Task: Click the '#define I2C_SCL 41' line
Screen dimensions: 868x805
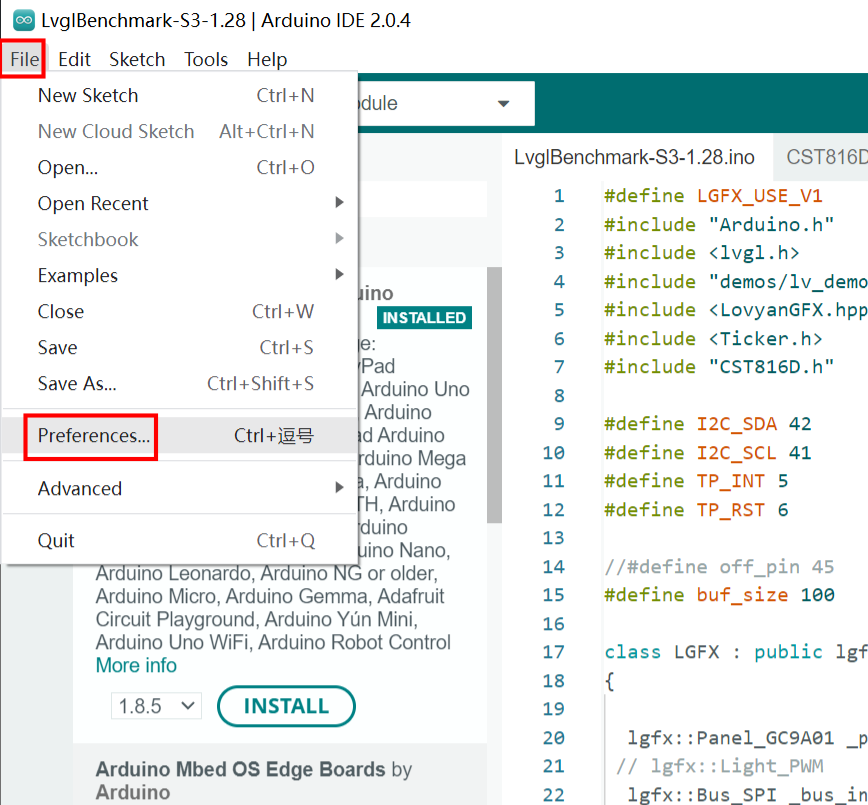Action: click(707, 453)
